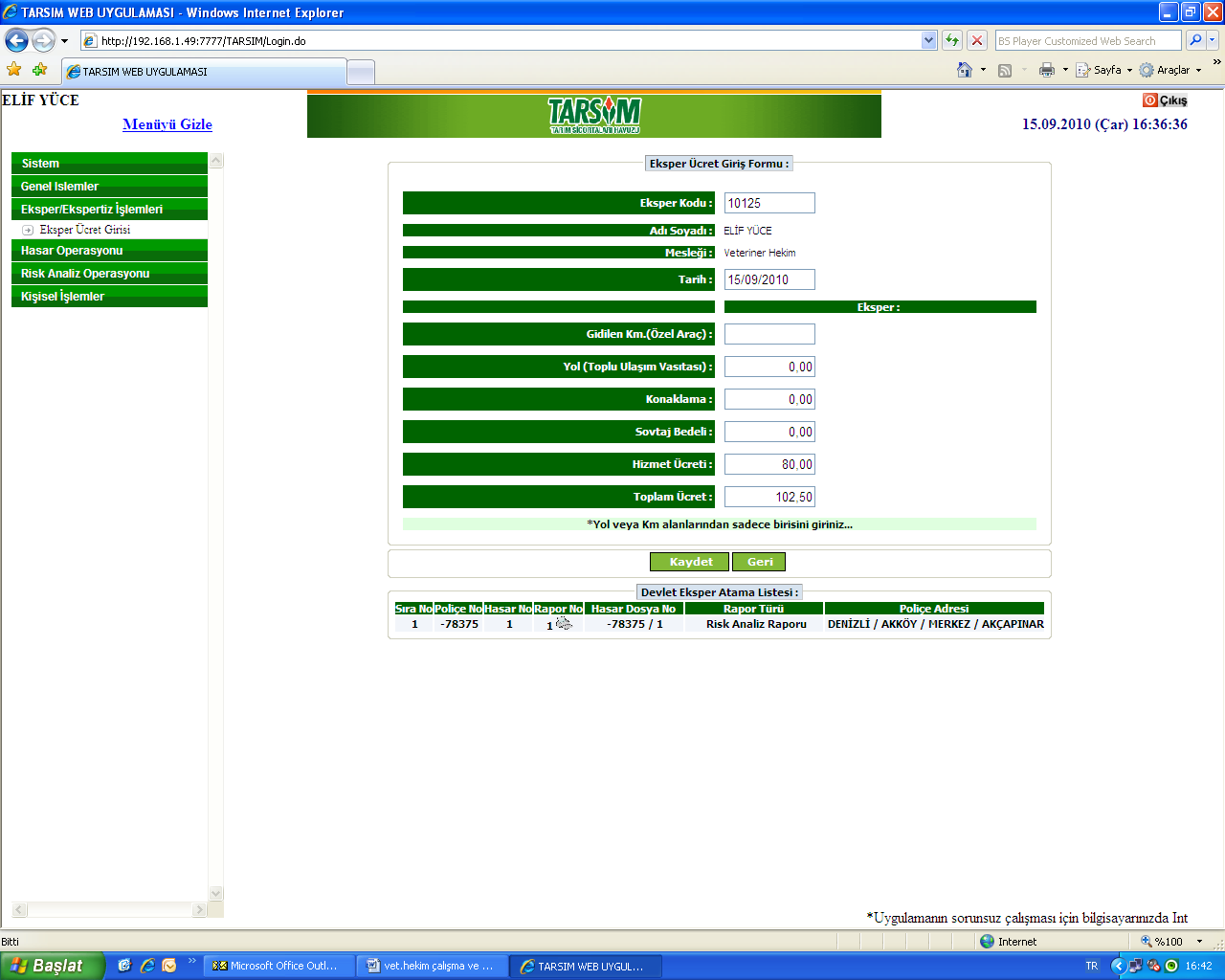
Task: Open the Sayfa menu
Action: (x=1103, y=70)
